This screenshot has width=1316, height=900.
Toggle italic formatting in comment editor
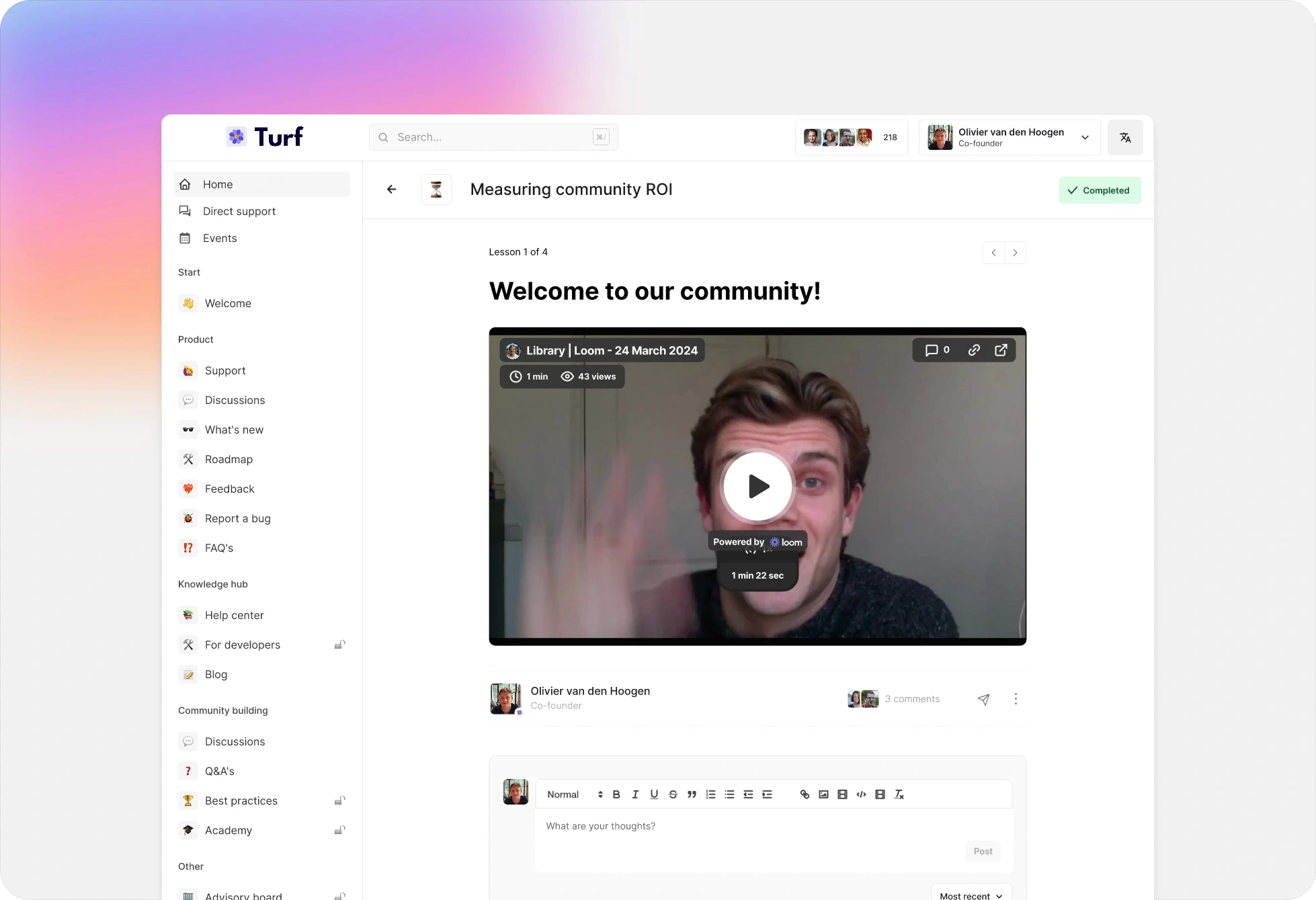[x=635, y=794]
